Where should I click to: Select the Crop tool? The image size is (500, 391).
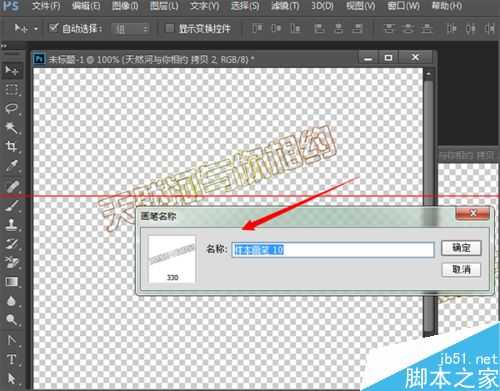[x=12, y=146]
